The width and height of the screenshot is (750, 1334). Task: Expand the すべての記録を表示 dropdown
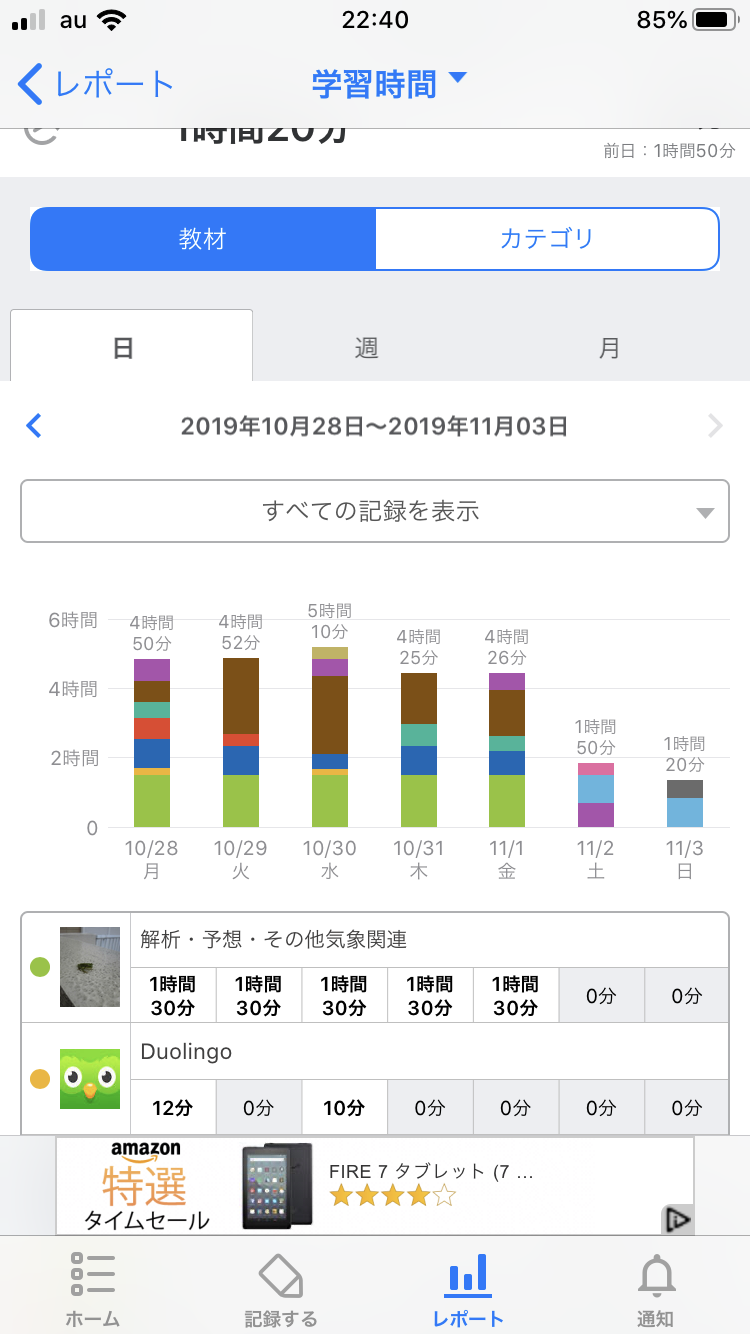(374, 511)
